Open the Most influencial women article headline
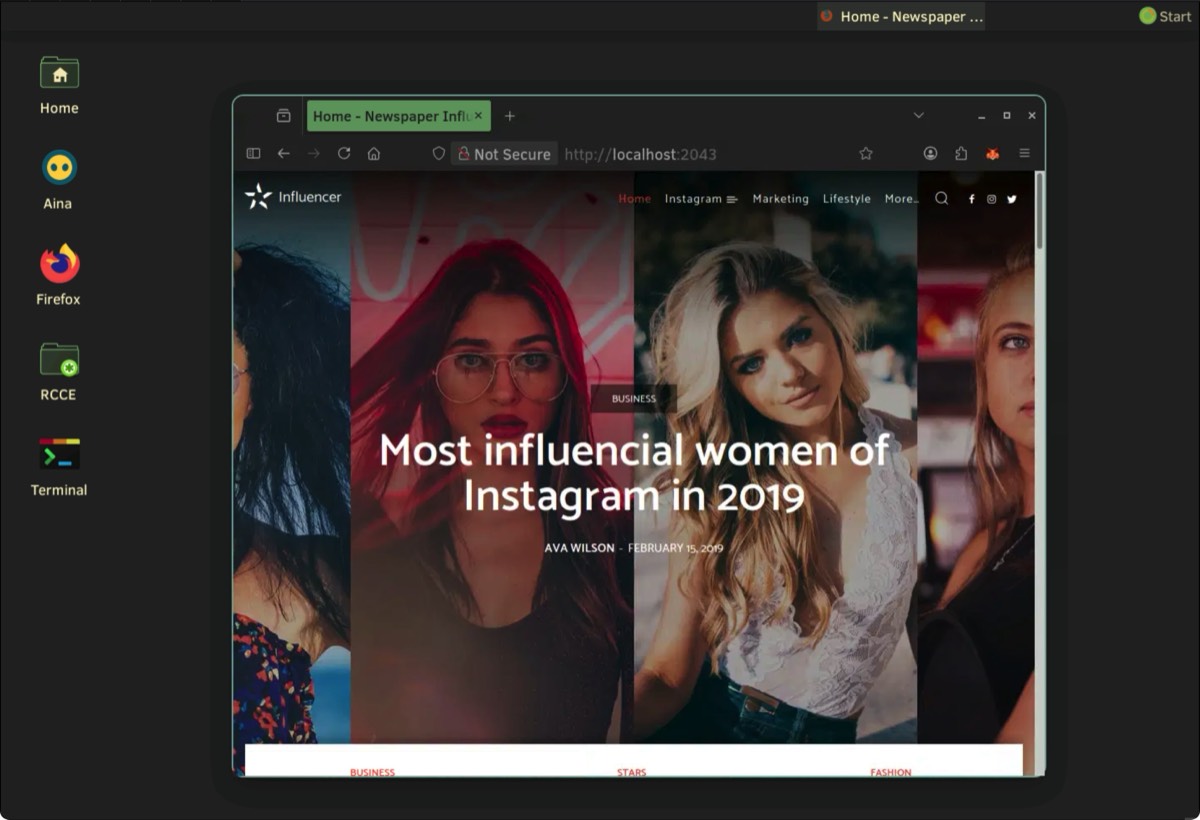The width and height of the screenshot is (1200, 820). [634, 472]
